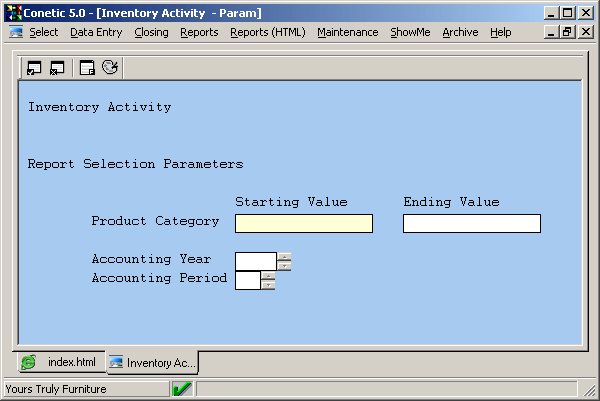Click the first toolbar icon with arrow
This screenshot has width=600, height=401.
[x=35, y=68]
